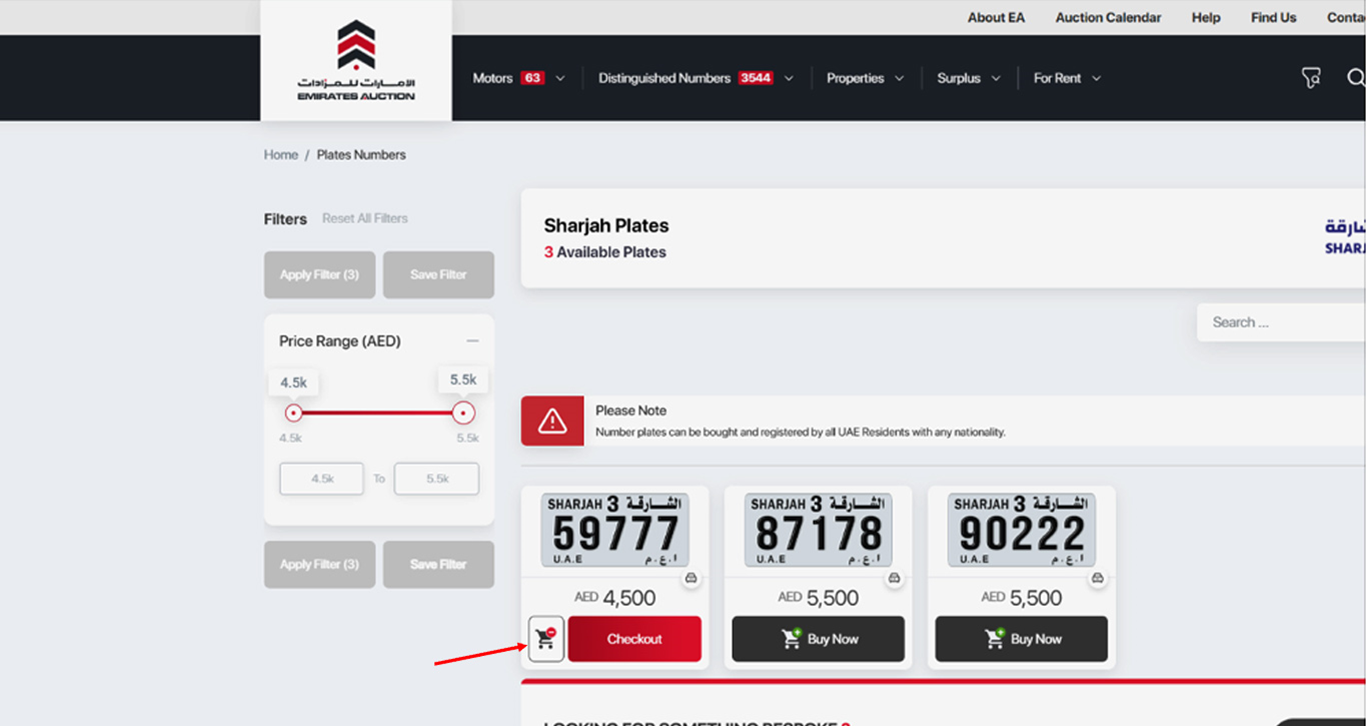Image resolution: width=1366 pixels, height=726 pixels.
Task: Click Reset All Filters
Action: [x=364, y=218]
